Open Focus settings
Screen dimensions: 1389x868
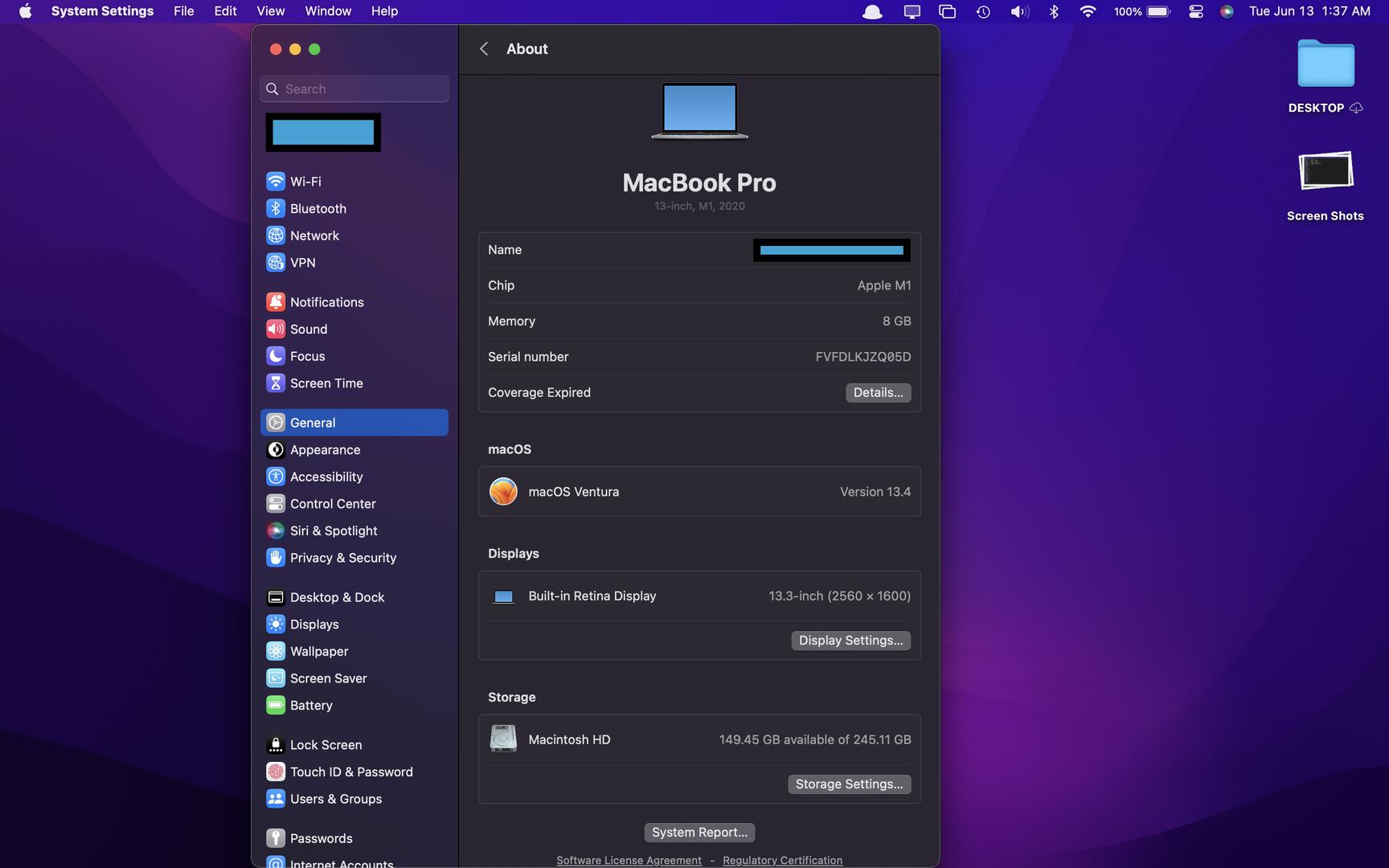(354, 356)
